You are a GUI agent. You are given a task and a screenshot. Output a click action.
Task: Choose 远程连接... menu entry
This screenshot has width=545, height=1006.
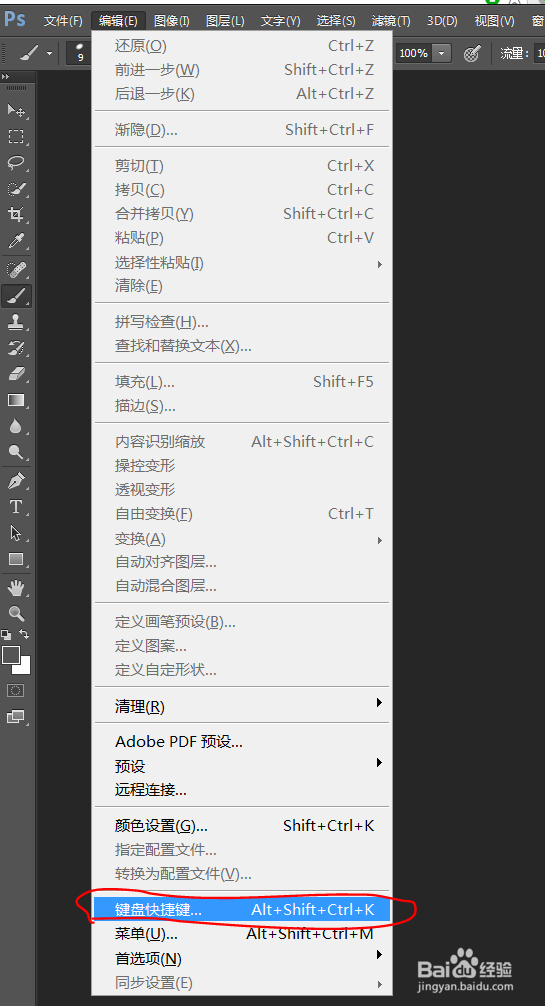click(242, 789)
